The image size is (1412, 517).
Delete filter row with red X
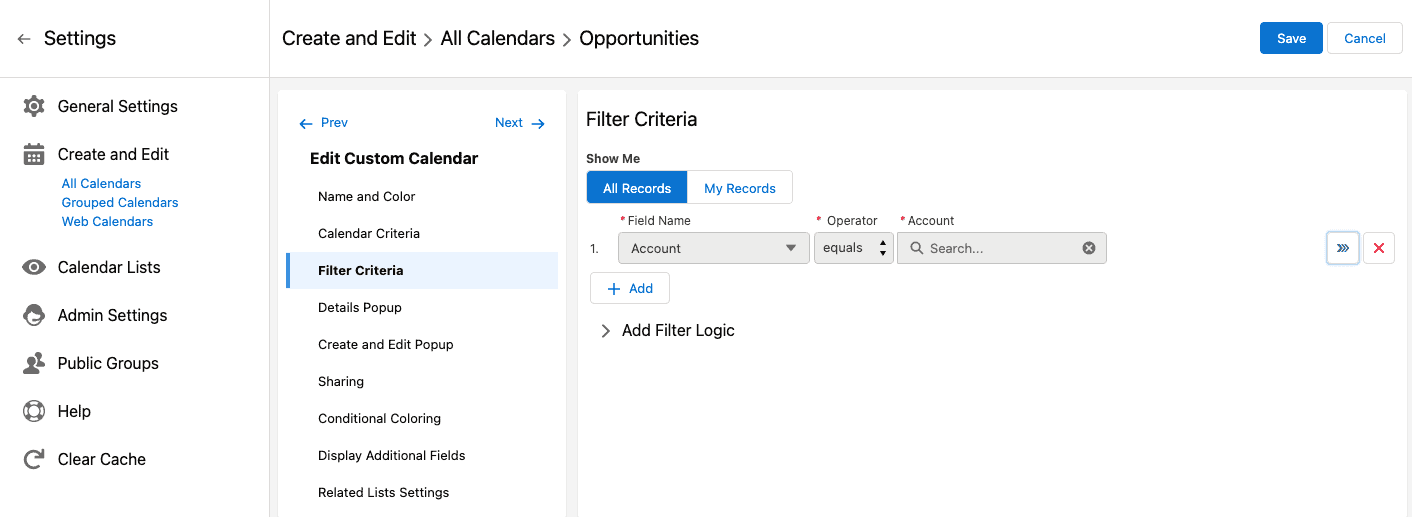pos(1379,248)
